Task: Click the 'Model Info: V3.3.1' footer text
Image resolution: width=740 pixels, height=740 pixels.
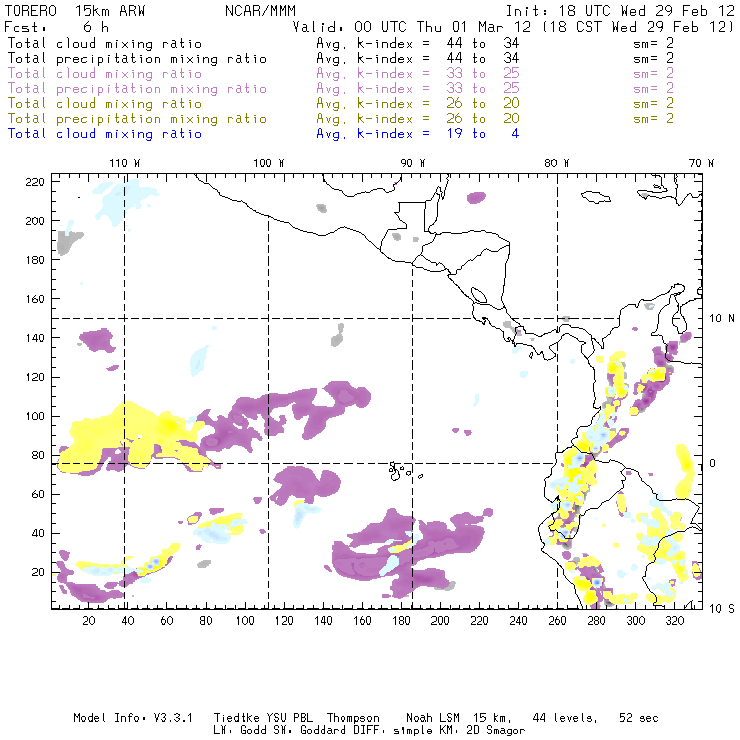Action: [133, 718]
